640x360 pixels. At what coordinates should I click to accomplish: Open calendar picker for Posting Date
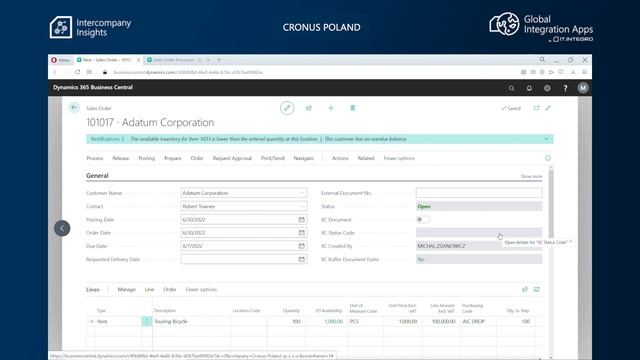(x=301, y=220)
